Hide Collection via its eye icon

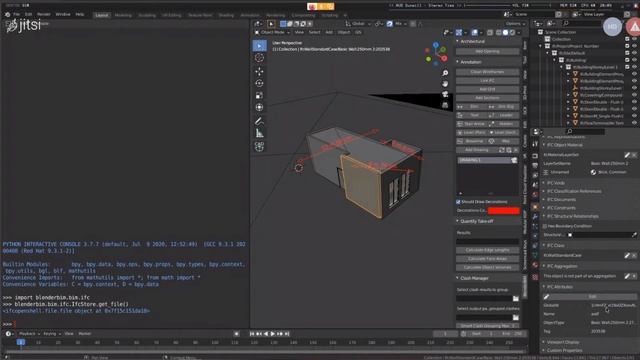[634, 39]
